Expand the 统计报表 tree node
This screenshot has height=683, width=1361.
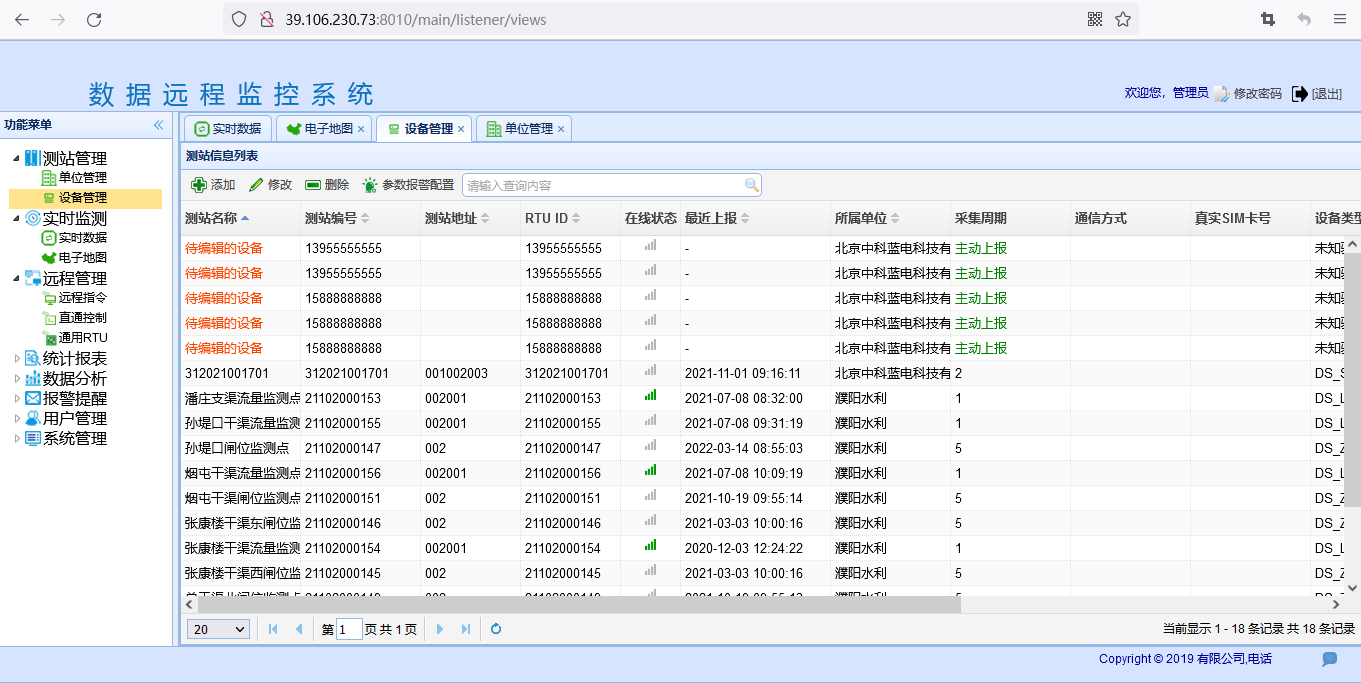16,358
